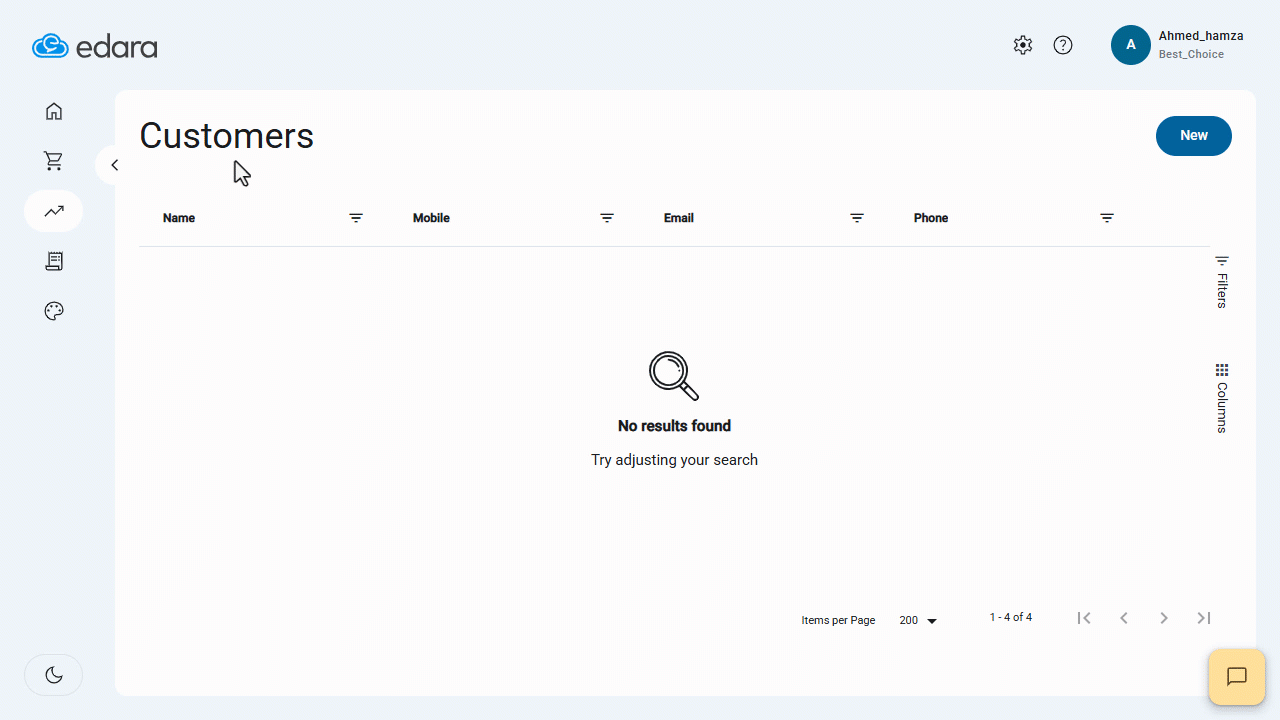Open Items per Page dropdown
The width and height of the screenshot is (1280, 720).
point(918,621)
